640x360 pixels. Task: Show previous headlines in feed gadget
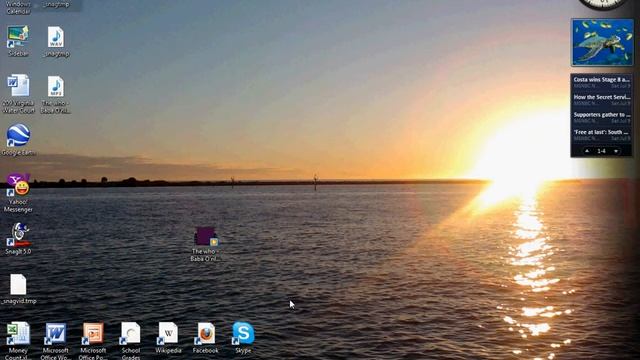[587, 151]
